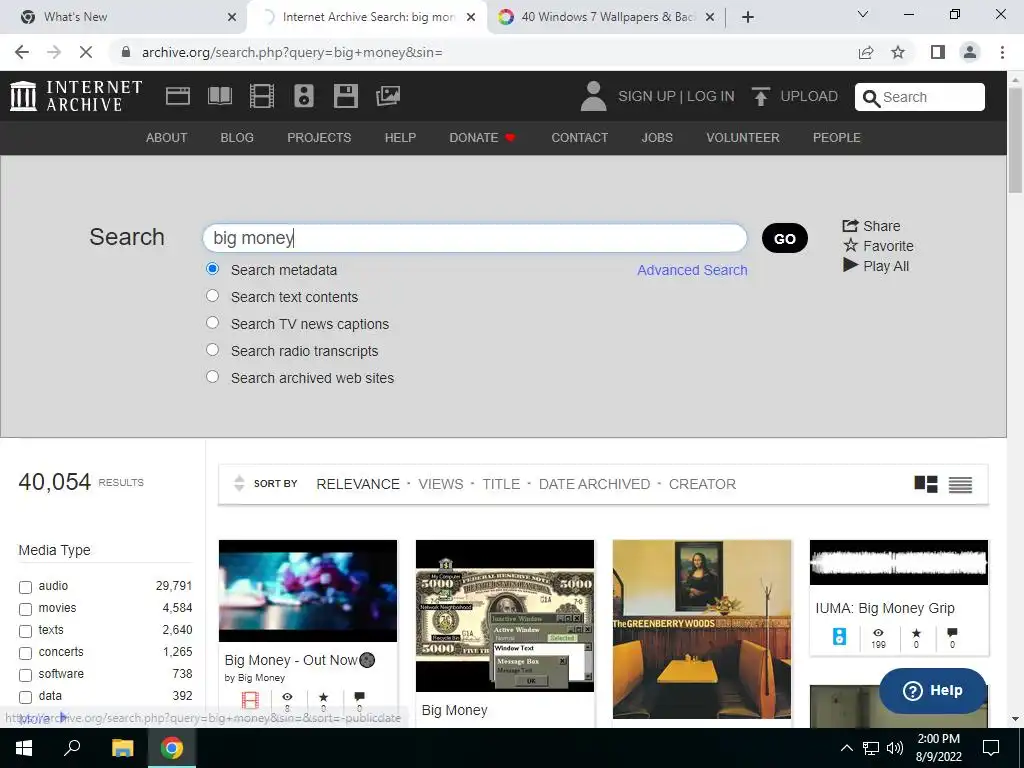Open the Help chat button
The image size is (1024, 768).
[933, 690]
